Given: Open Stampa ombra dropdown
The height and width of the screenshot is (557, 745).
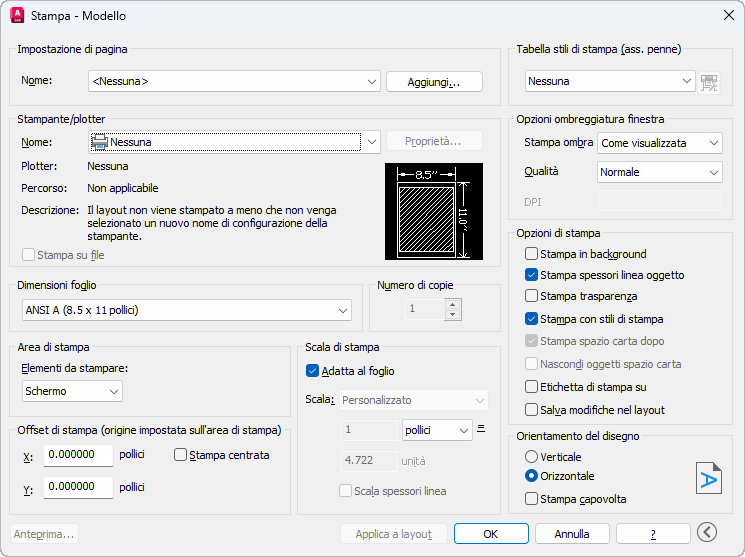Looking at the screenshot, I should pyautogui.click(x=659, y=143).
